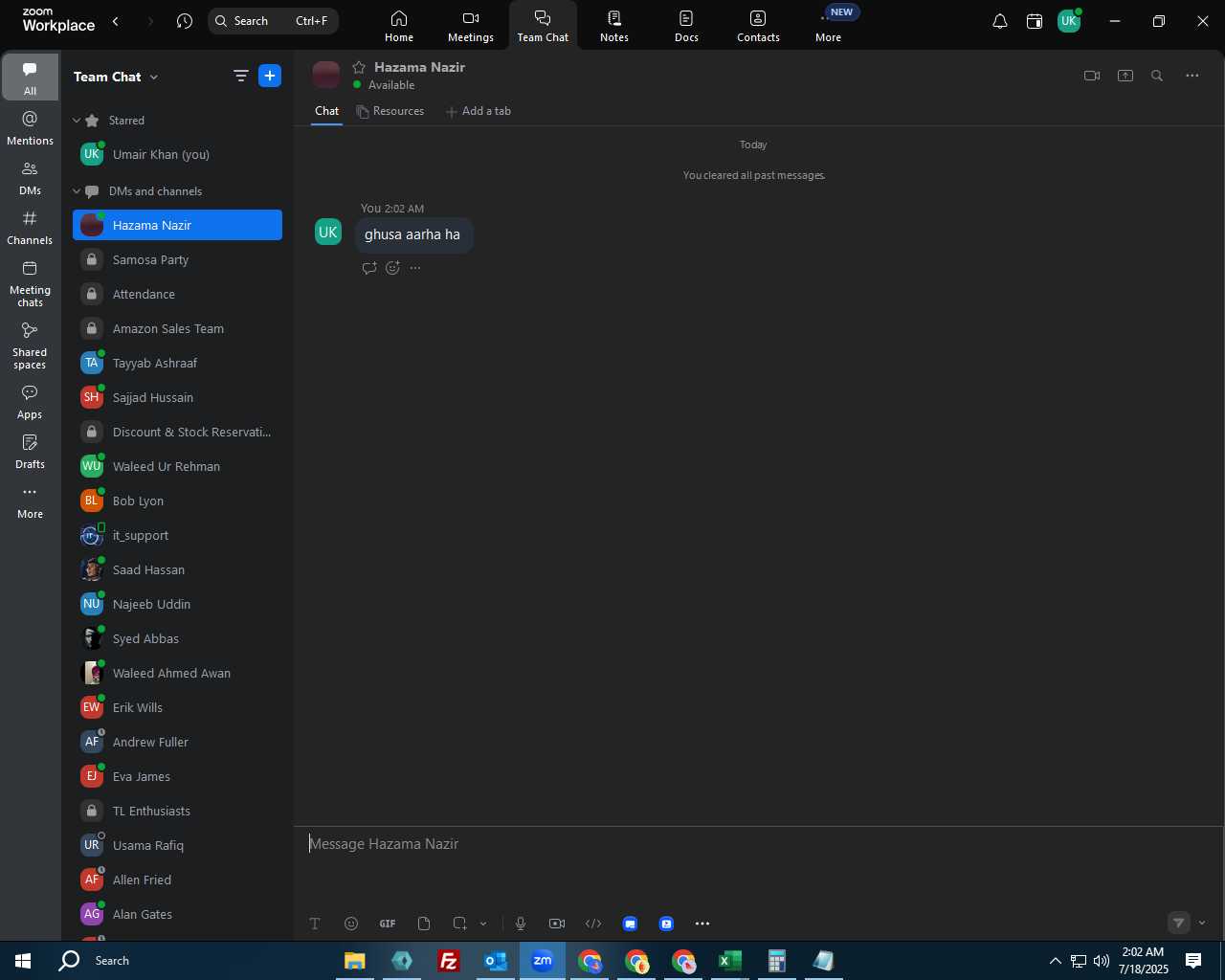Image resolution: width=1225 pixels, height=980 pixels.
Task: Record a video message
Action: [x=557, y=924]
